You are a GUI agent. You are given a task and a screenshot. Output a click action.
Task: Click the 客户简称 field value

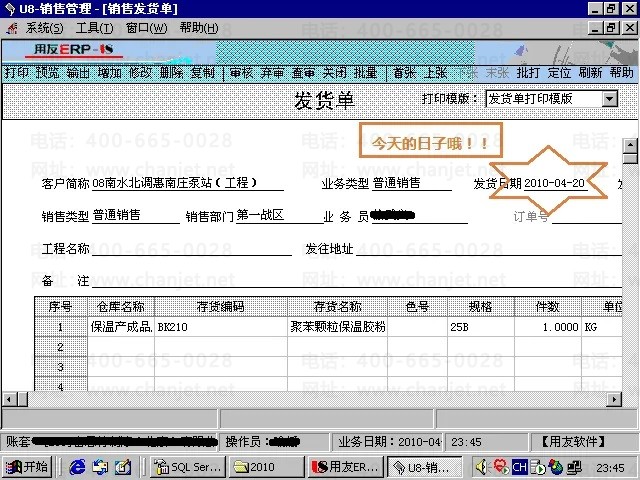pyautogui.click(x=188, y=183)
